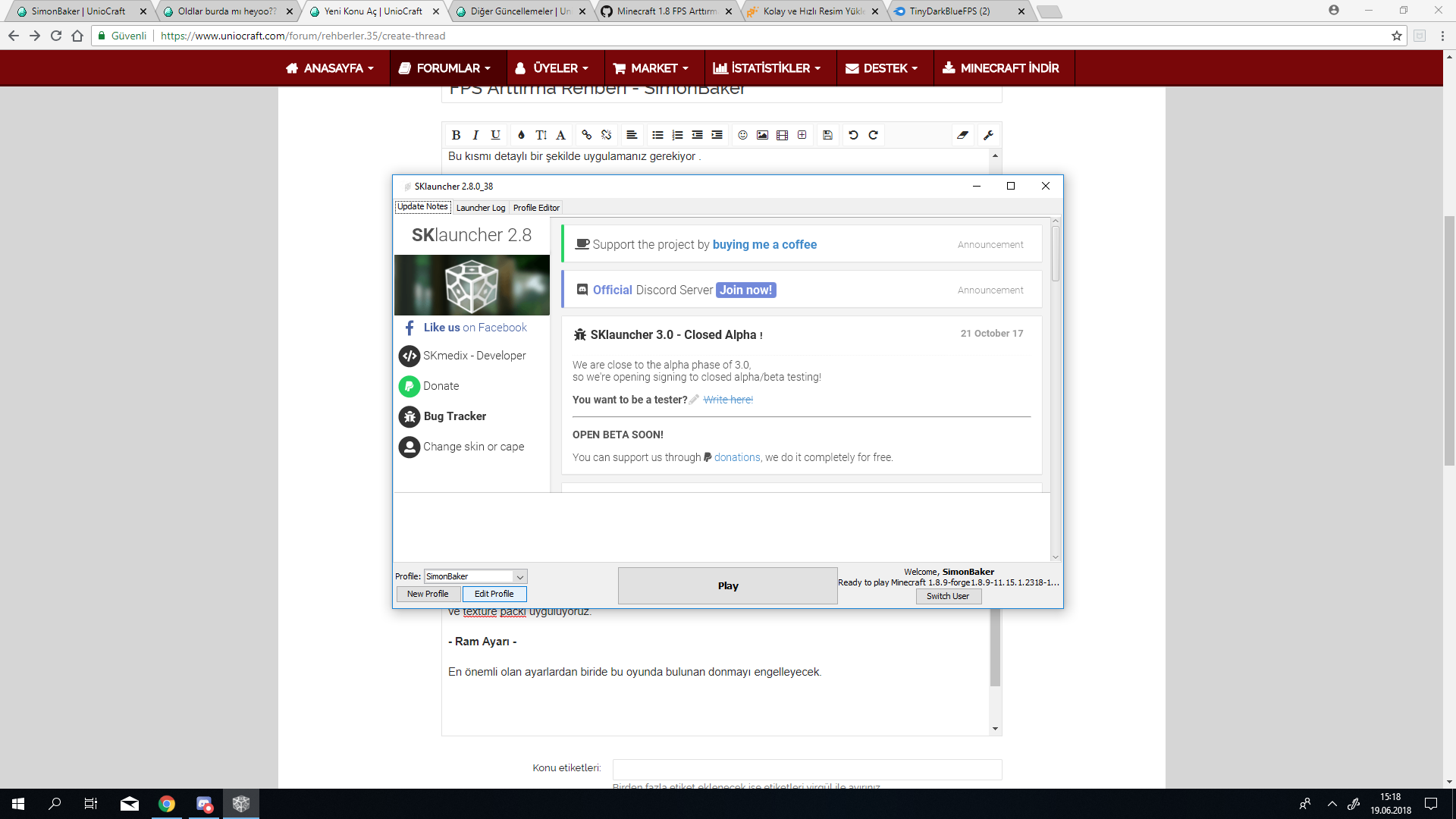
Task: Toggle BB code mode with the wrench icon
Action: tap(988, 135)
